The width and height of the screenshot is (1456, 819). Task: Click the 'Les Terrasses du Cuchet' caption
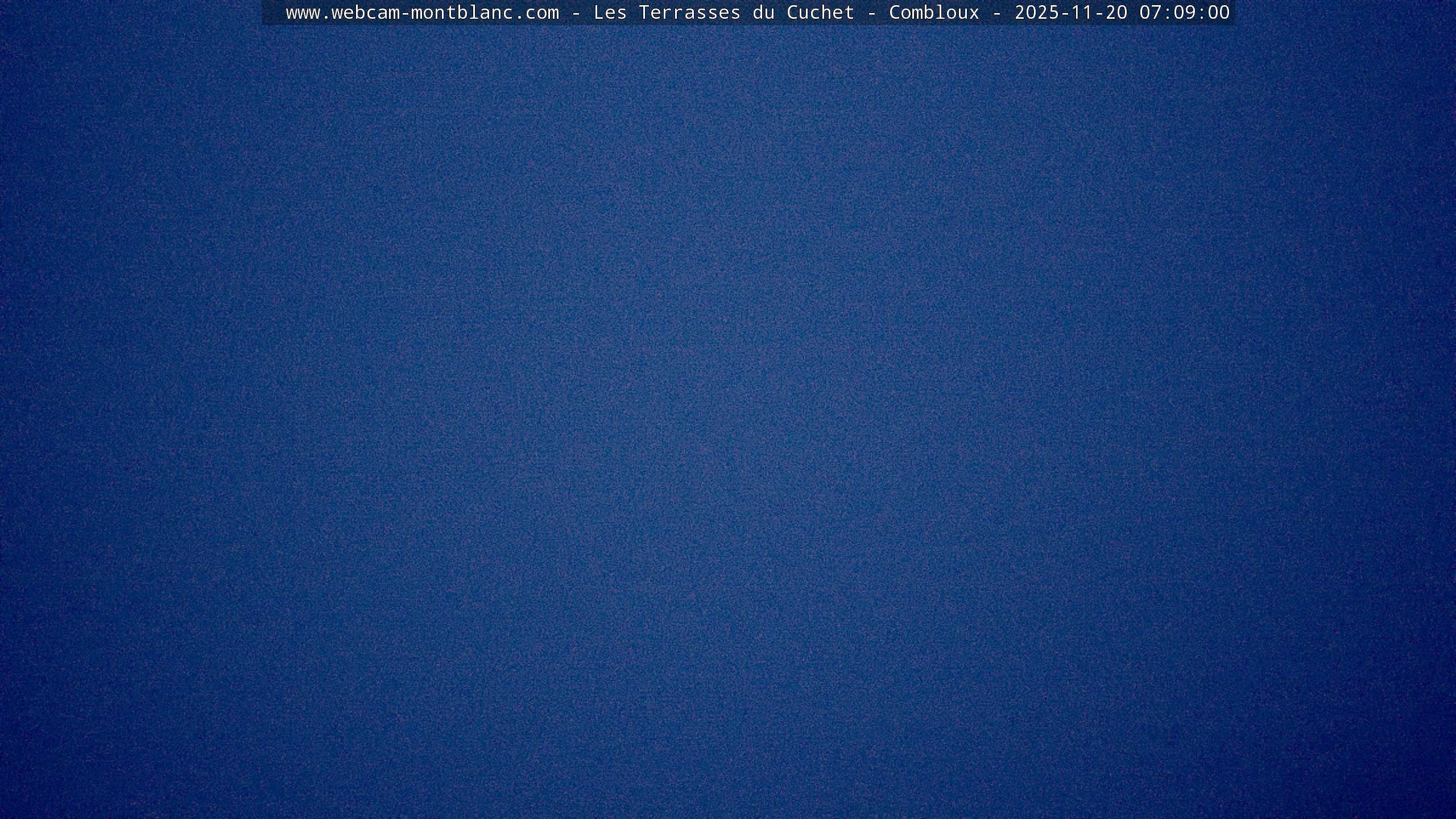click(x=723, y=13)
